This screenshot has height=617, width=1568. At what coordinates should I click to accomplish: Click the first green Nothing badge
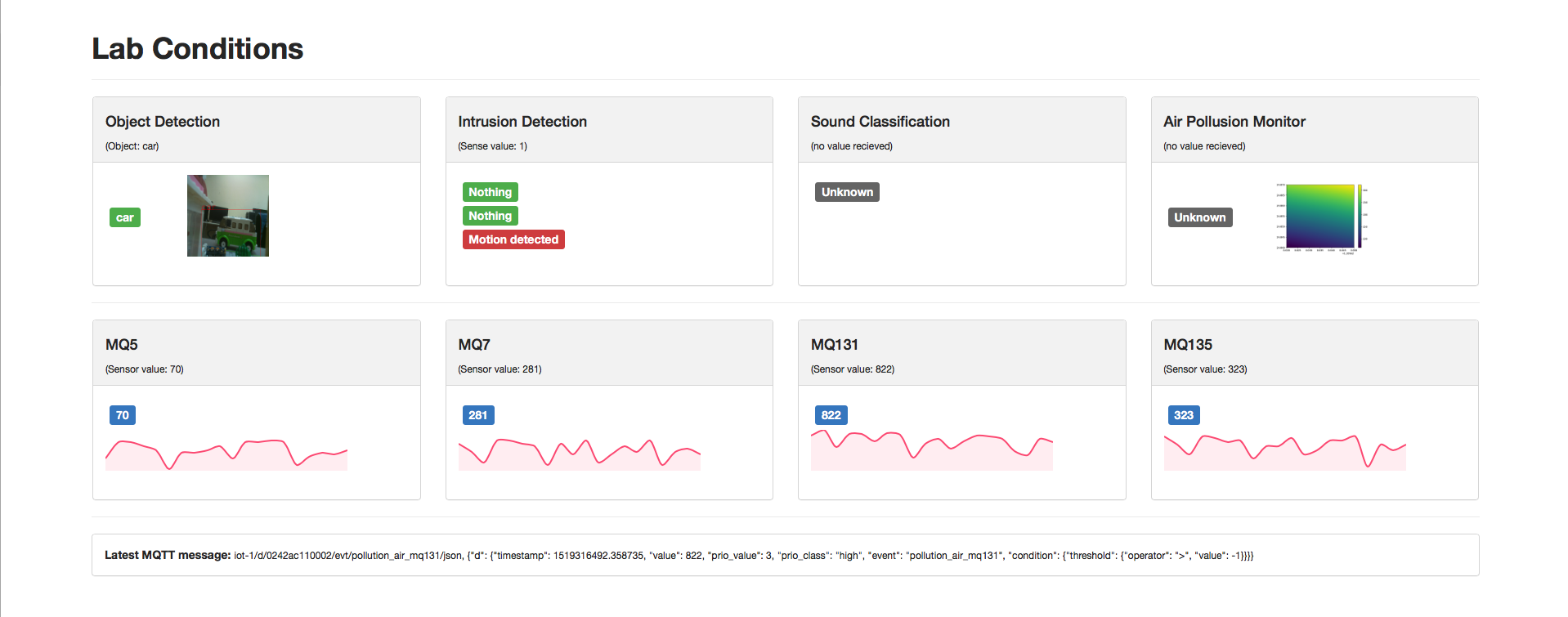point(491,192)
